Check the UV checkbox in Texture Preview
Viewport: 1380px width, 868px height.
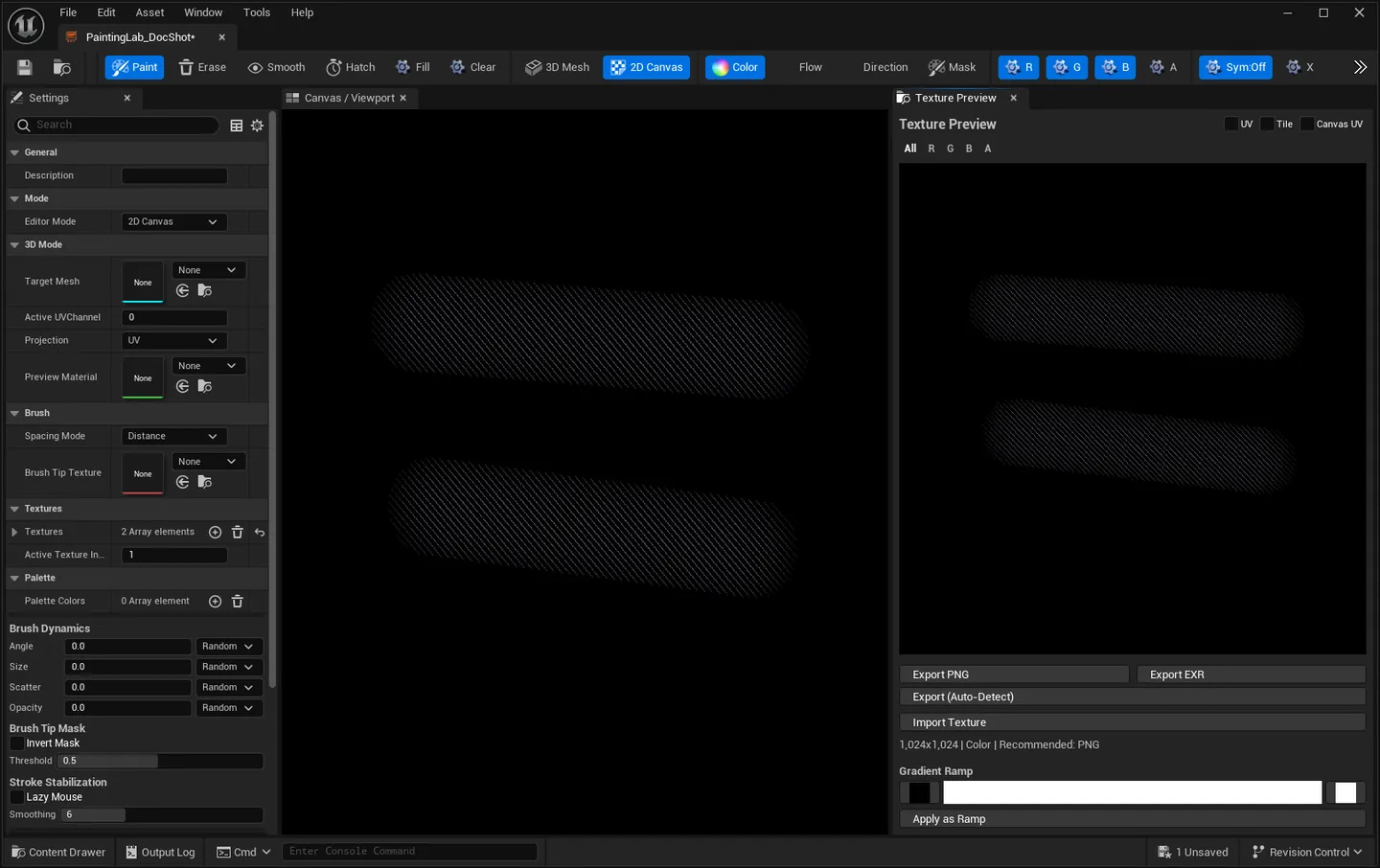pos(1231,124)
